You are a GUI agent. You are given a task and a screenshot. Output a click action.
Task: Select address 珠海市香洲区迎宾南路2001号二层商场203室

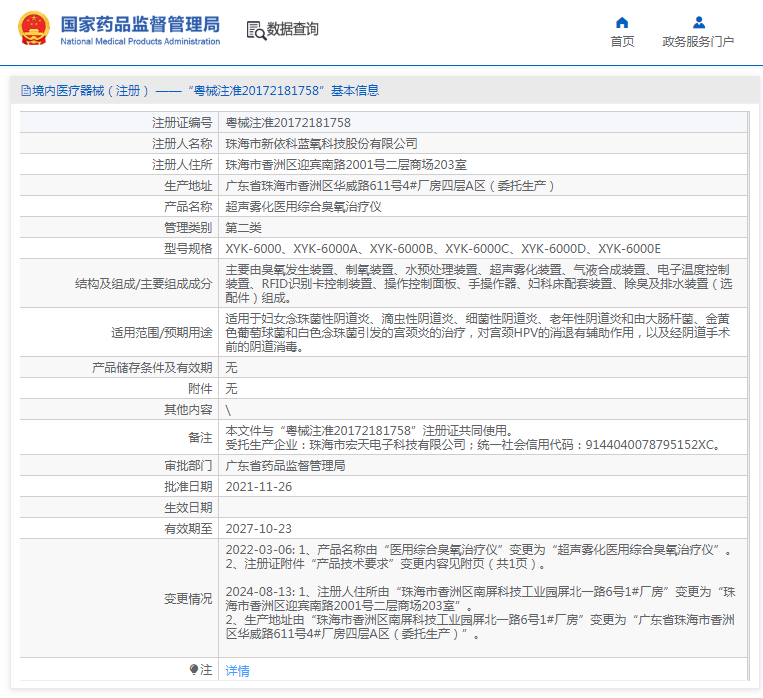point(346,165)
